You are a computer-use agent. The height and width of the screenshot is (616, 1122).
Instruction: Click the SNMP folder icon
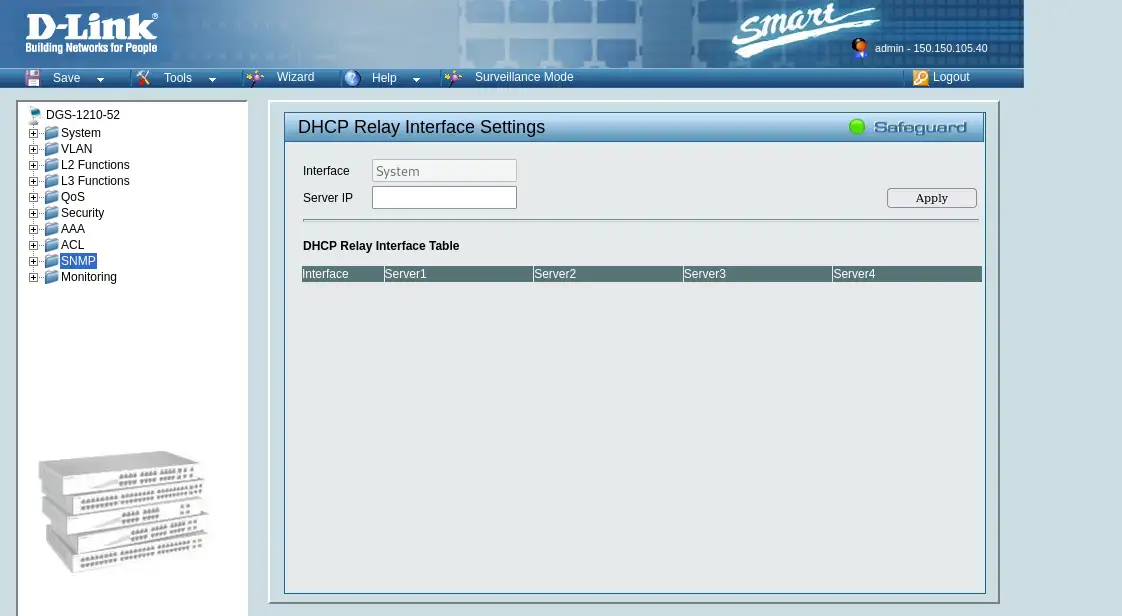pyautogui.click(x=51, y=260)
